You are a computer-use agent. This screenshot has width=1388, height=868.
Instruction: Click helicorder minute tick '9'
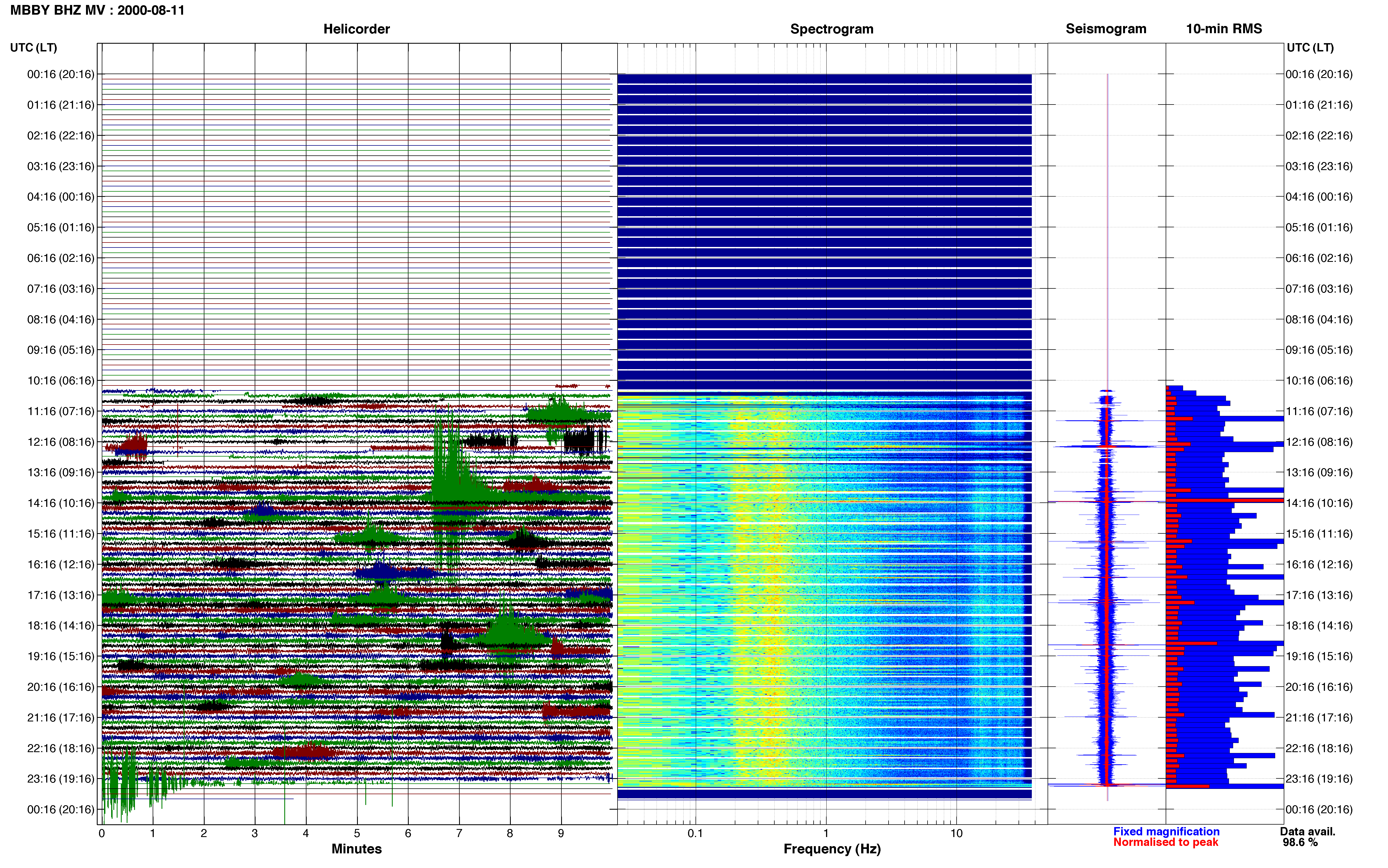click(x=561, y=833)
